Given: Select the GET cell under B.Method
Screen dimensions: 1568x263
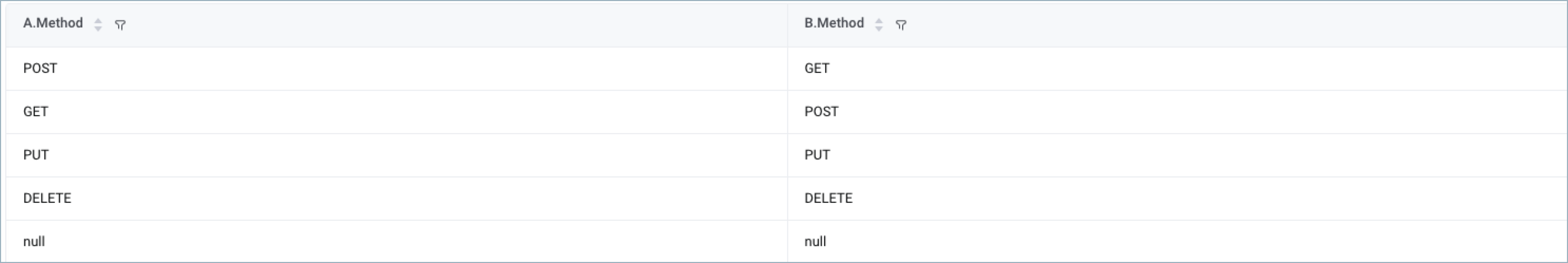Looking at the screenshot, I should tap(1177, 69).
